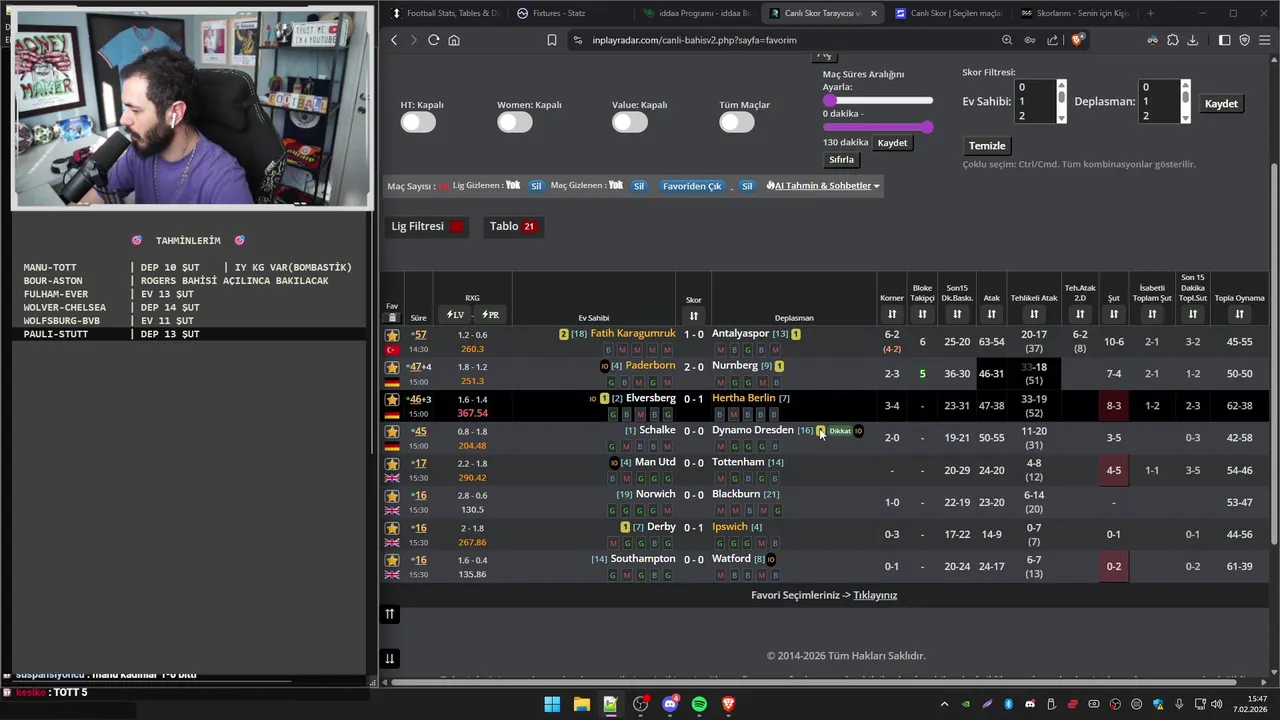Open Spotify from the taskbar
The image size is (1280, 720).
(699, 704)
